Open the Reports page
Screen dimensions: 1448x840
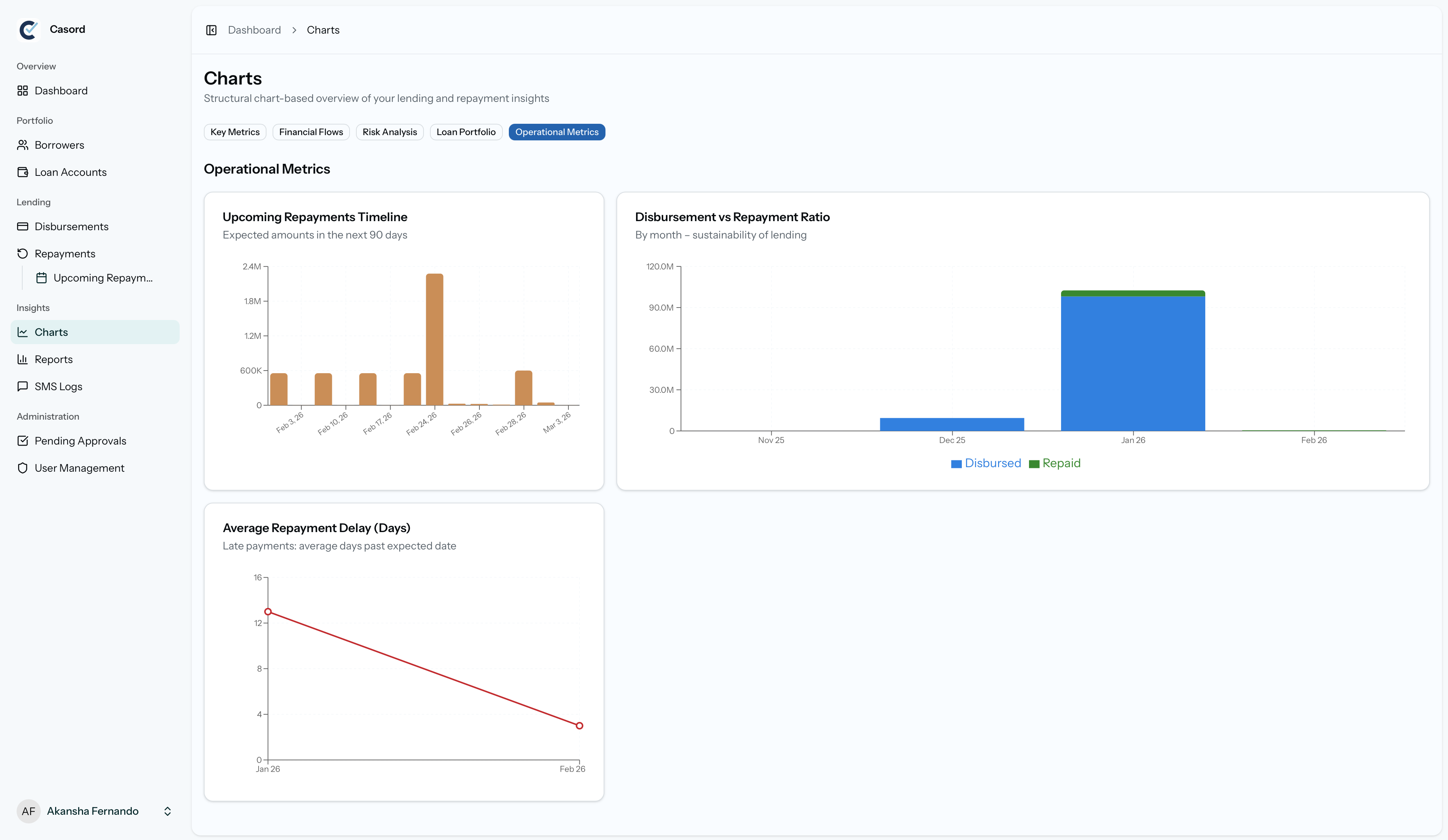pos(54,359)
